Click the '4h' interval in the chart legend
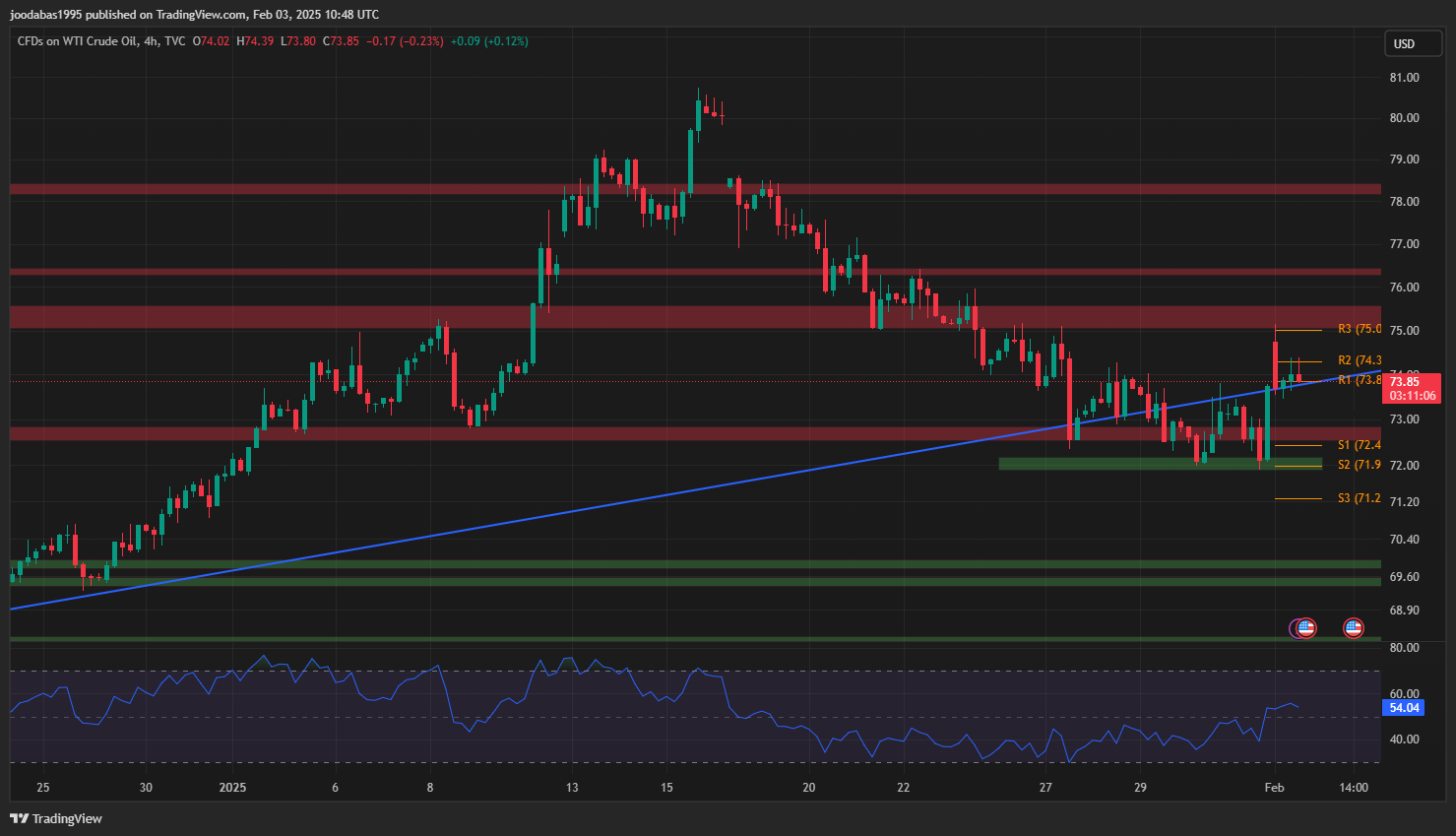This screenshot has height=836, width=1456. pyautogui.click(x=150, y=41)
